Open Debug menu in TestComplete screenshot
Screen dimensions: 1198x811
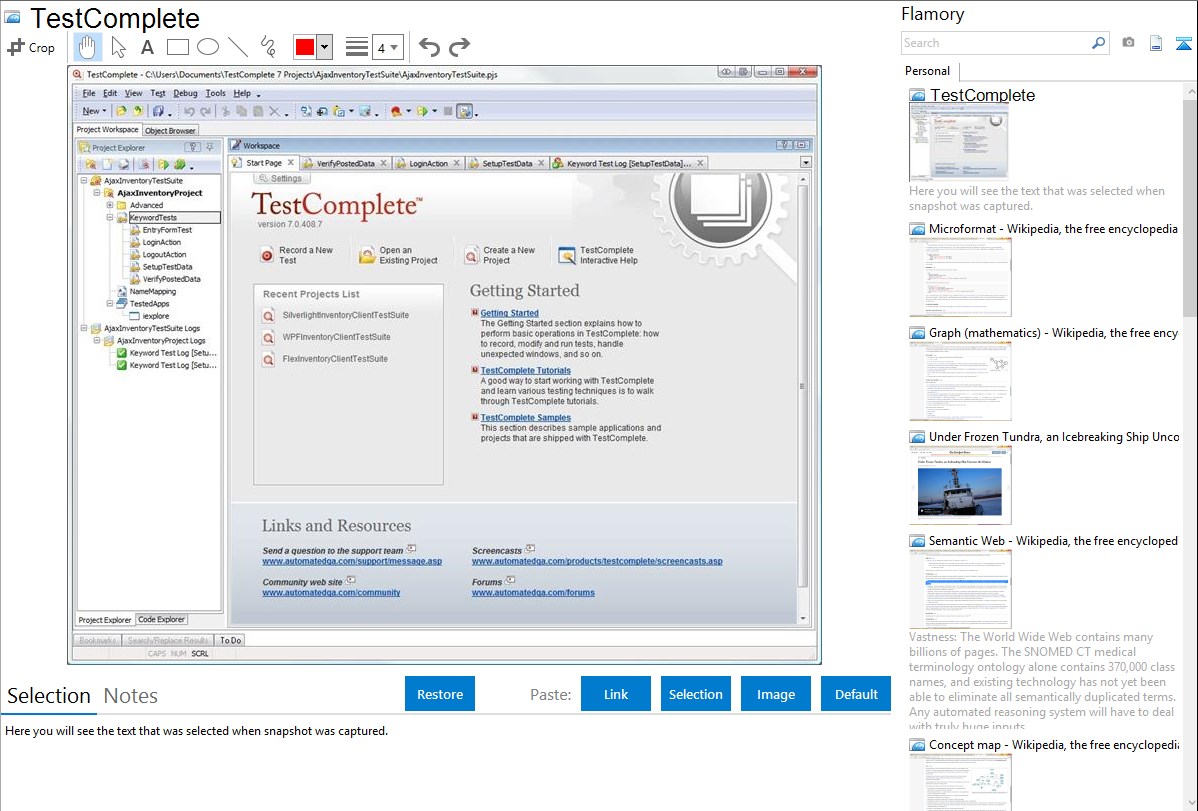[x=185, y=93]
